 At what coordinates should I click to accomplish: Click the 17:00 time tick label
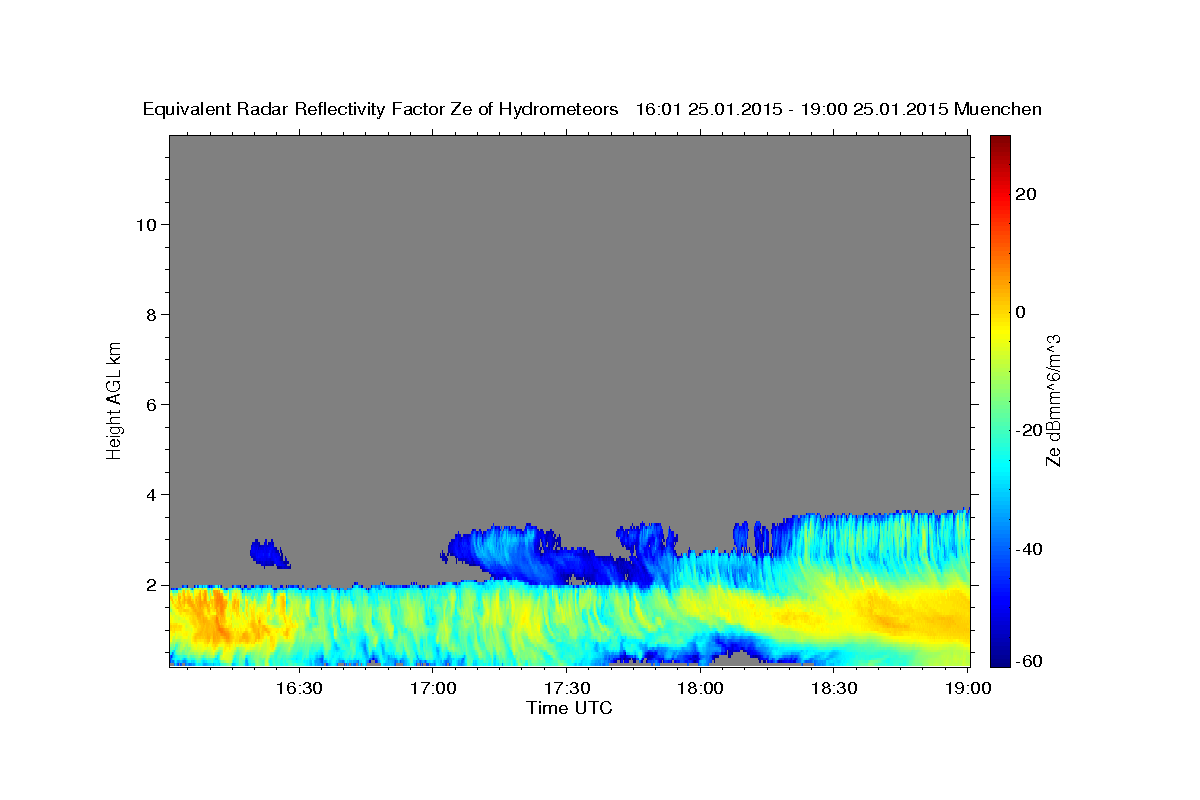point(433,689)
